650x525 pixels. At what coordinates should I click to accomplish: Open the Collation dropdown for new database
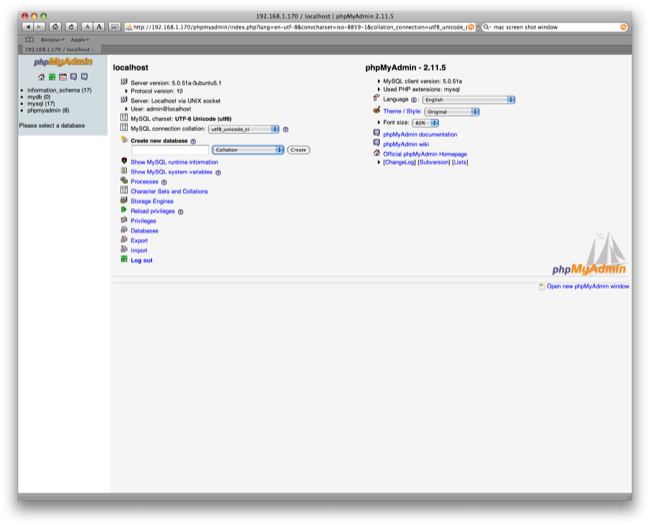tap(248, 150)
